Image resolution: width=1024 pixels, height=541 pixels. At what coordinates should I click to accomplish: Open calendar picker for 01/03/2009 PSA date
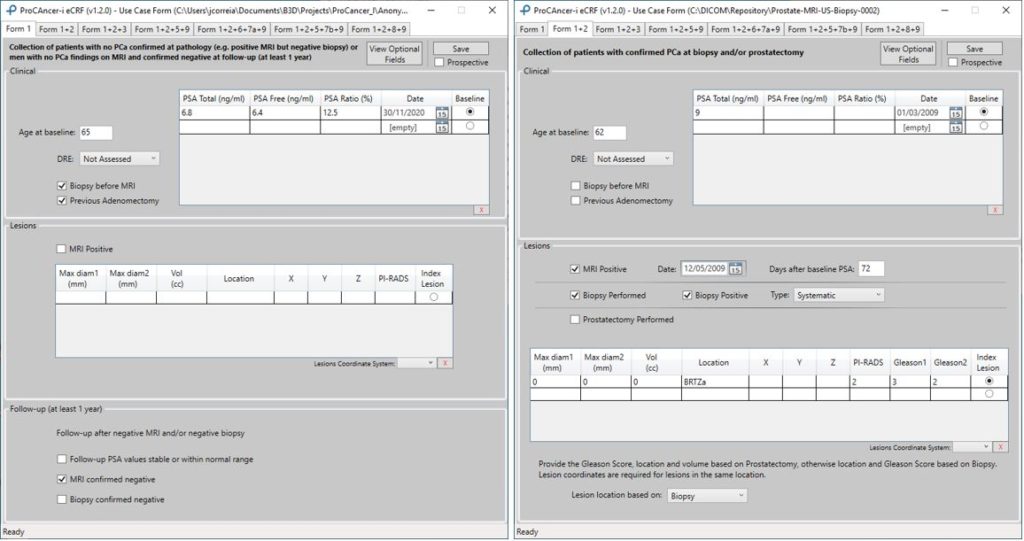955,114
